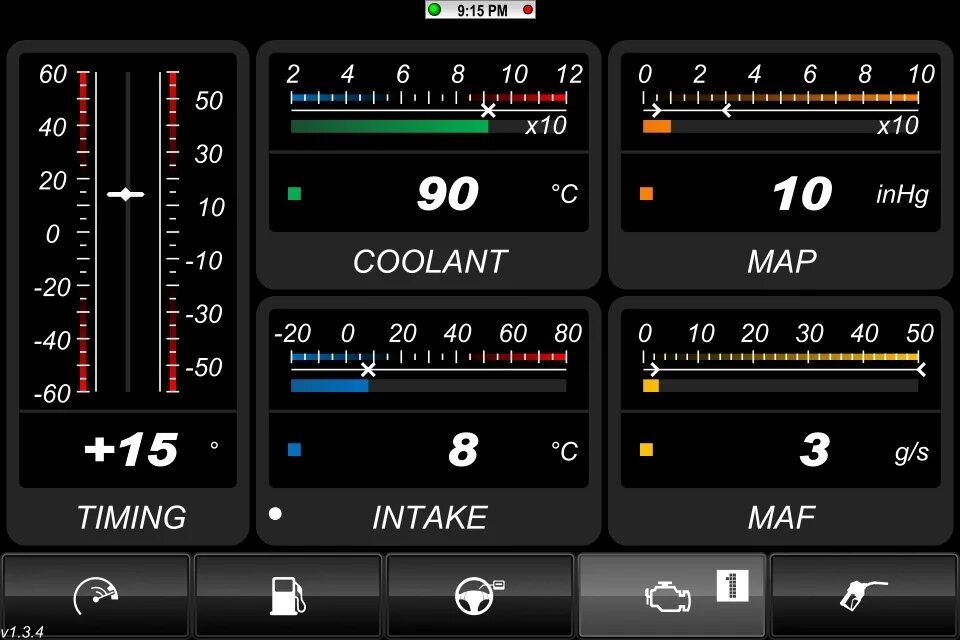Click the MAP maximum arrow marker

pyautogui.click(x=727, y=111)
